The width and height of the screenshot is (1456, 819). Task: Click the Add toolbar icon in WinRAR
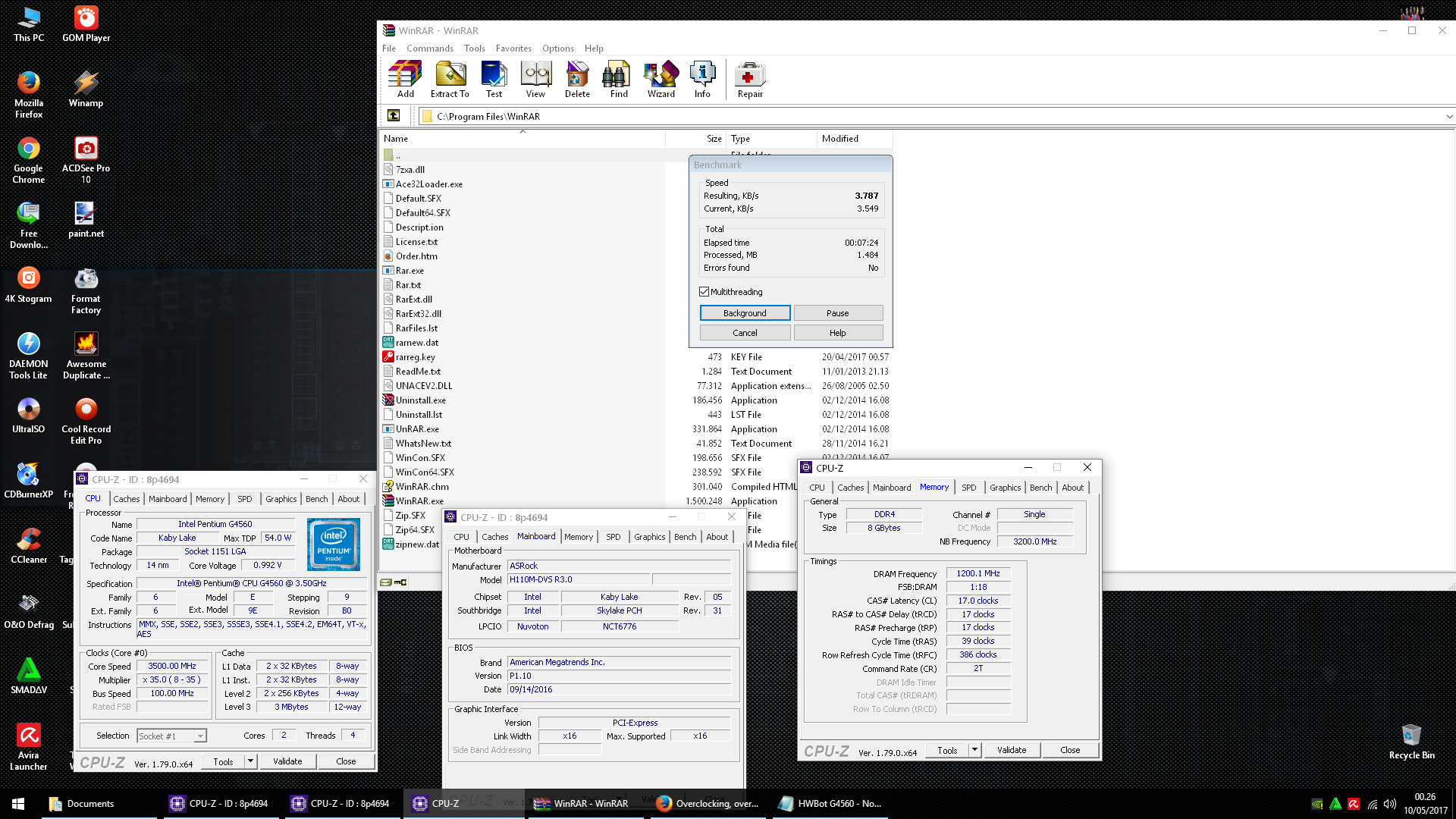tap(406, 80)
